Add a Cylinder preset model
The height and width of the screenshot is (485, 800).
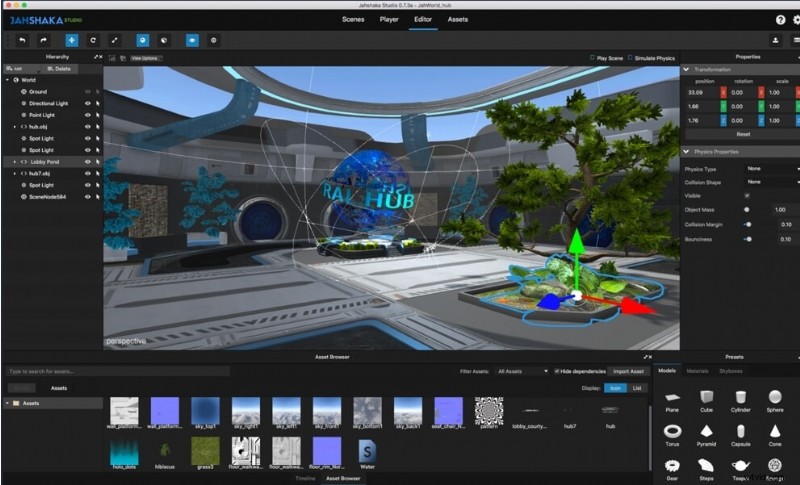(x=740, y=402)
